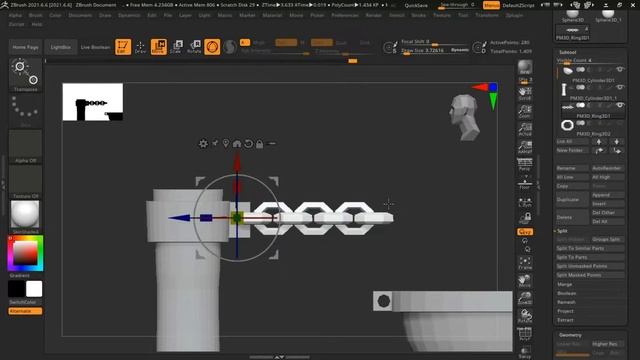
Task: Move subtool selection up arrow
Action: click(x=599, y=142)
